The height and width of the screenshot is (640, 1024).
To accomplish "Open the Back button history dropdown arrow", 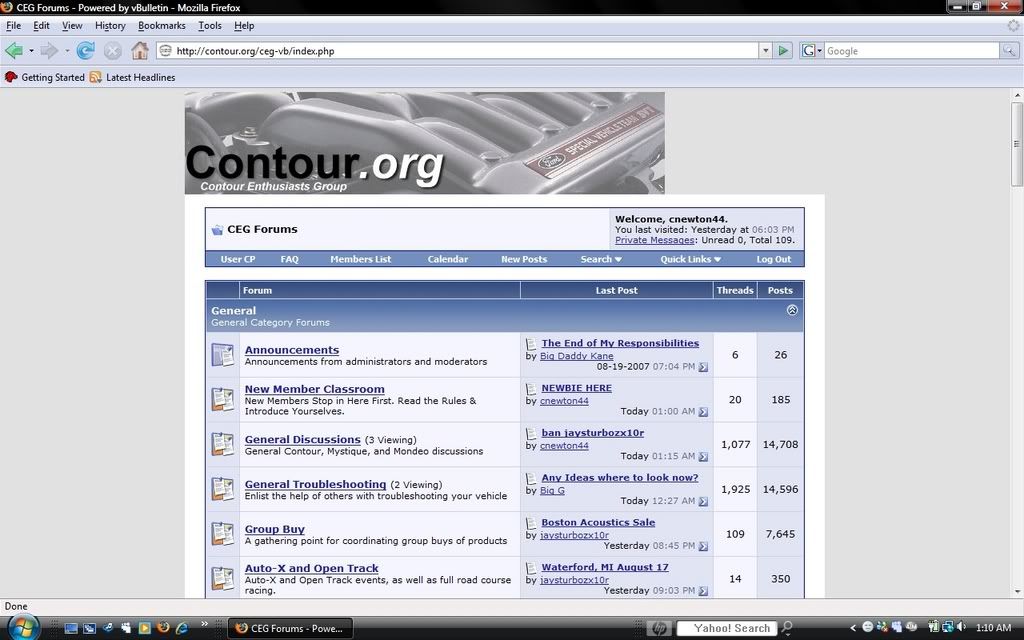I will tap(31, 50).
